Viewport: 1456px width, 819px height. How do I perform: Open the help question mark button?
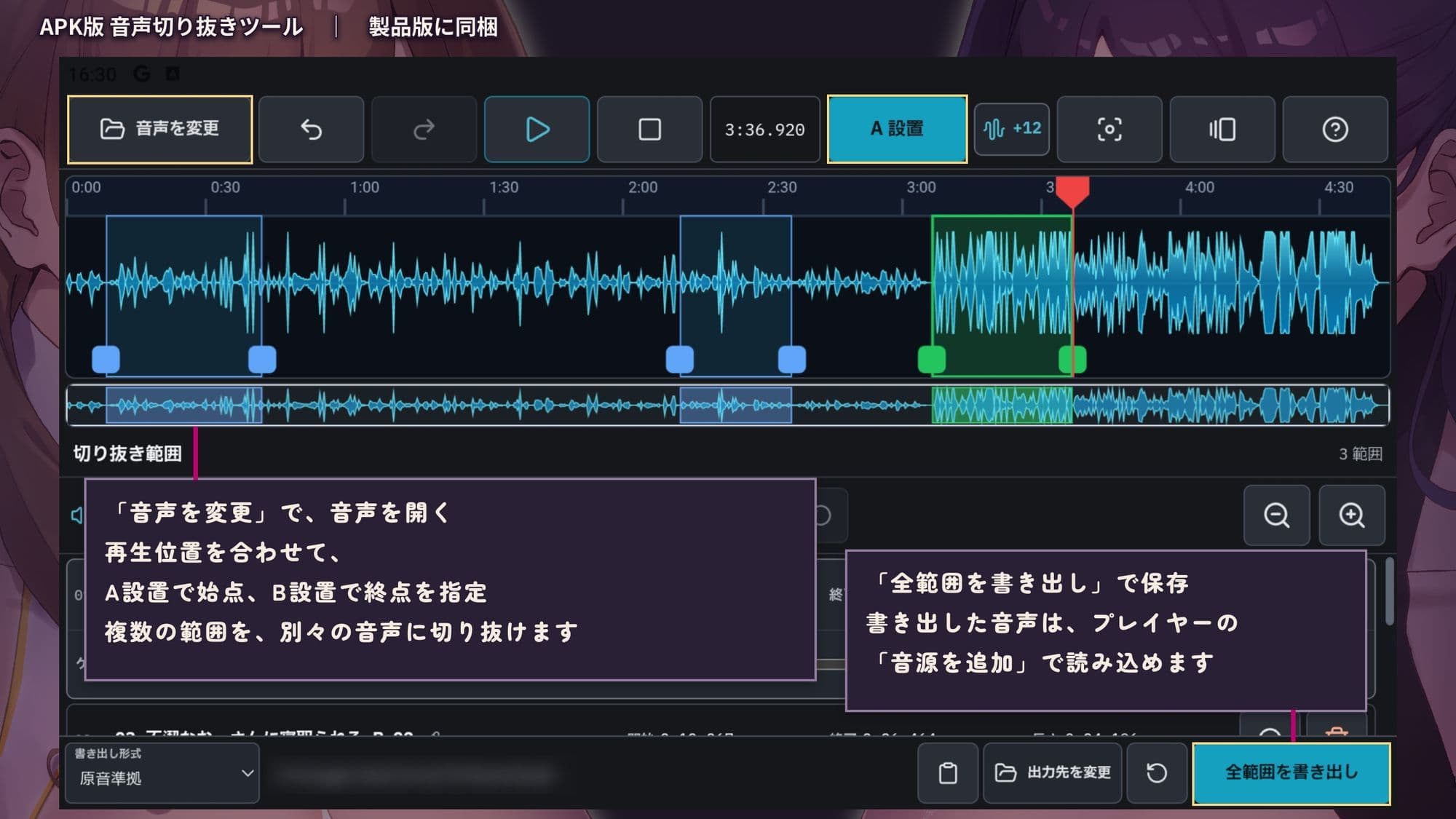tap(1335, 129)
